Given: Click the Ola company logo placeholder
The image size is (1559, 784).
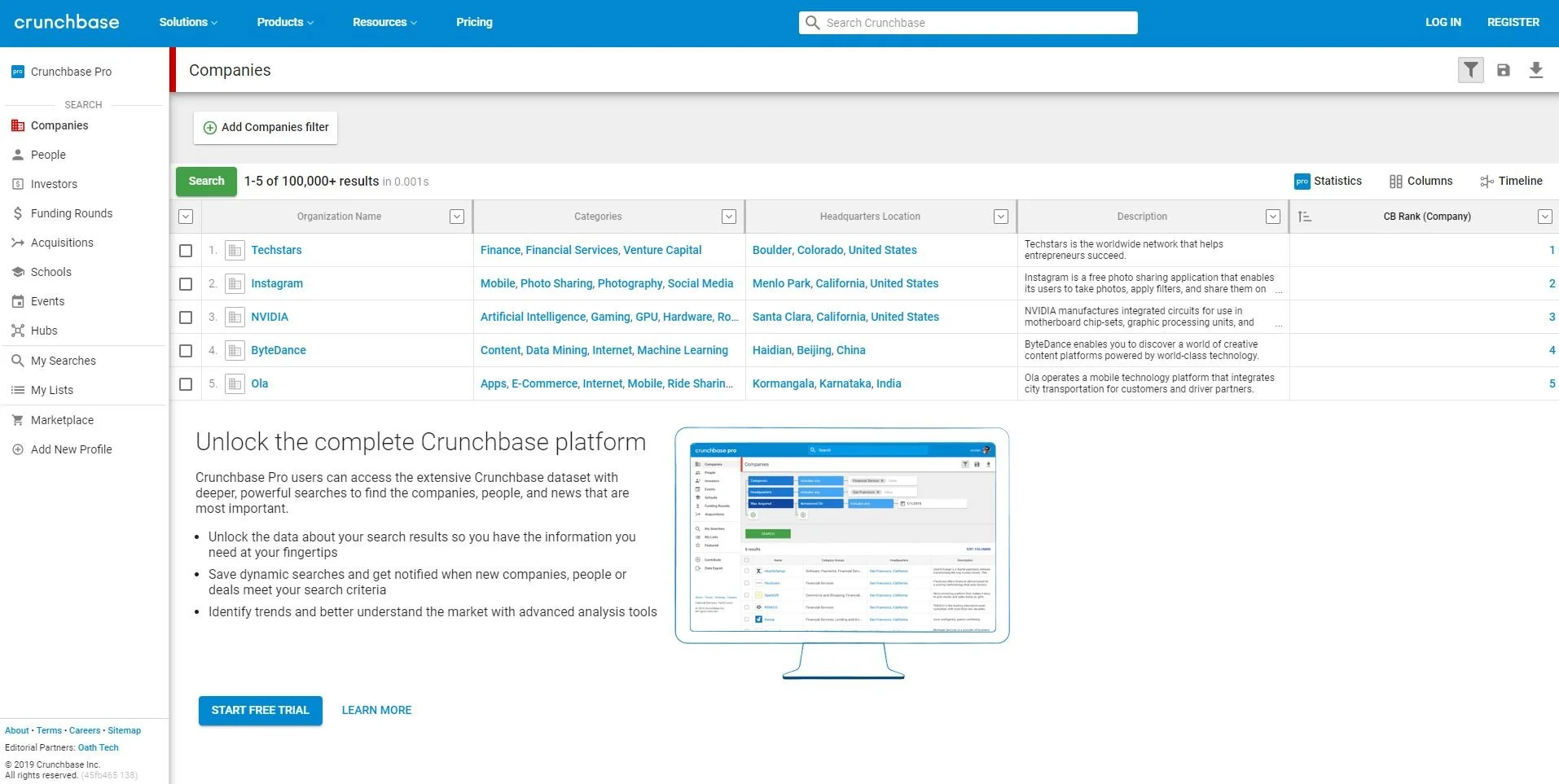Looking at the screenshot, I should [235, 383].
